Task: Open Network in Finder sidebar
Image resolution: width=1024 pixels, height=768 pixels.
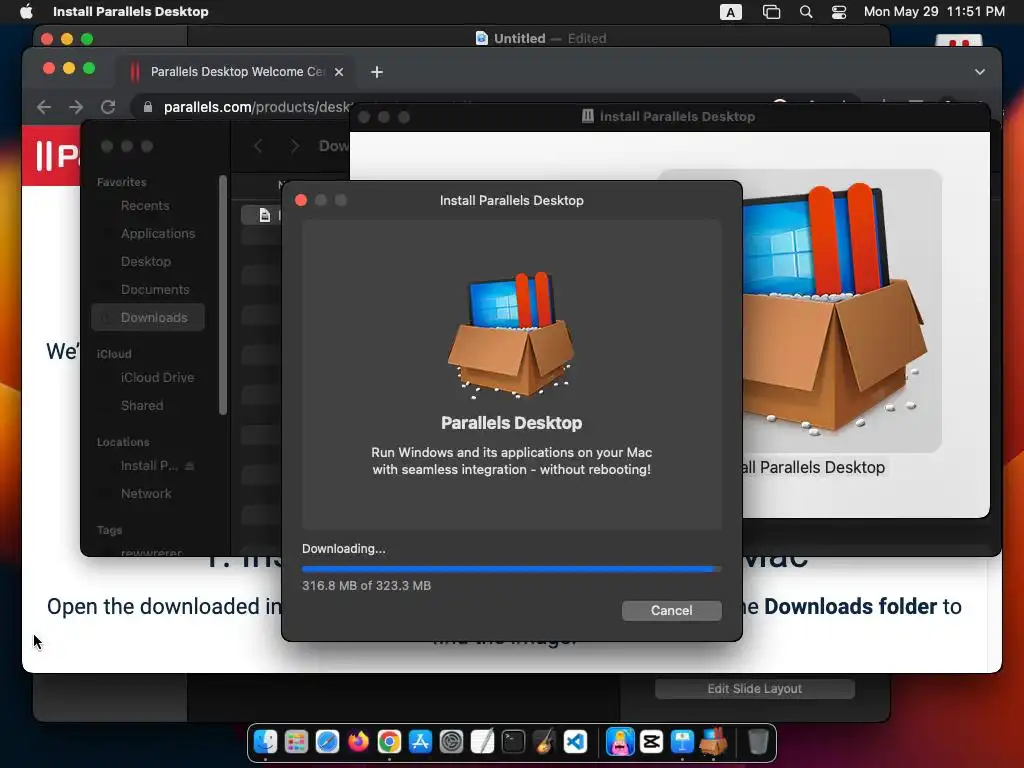Action: coord(146,494)
